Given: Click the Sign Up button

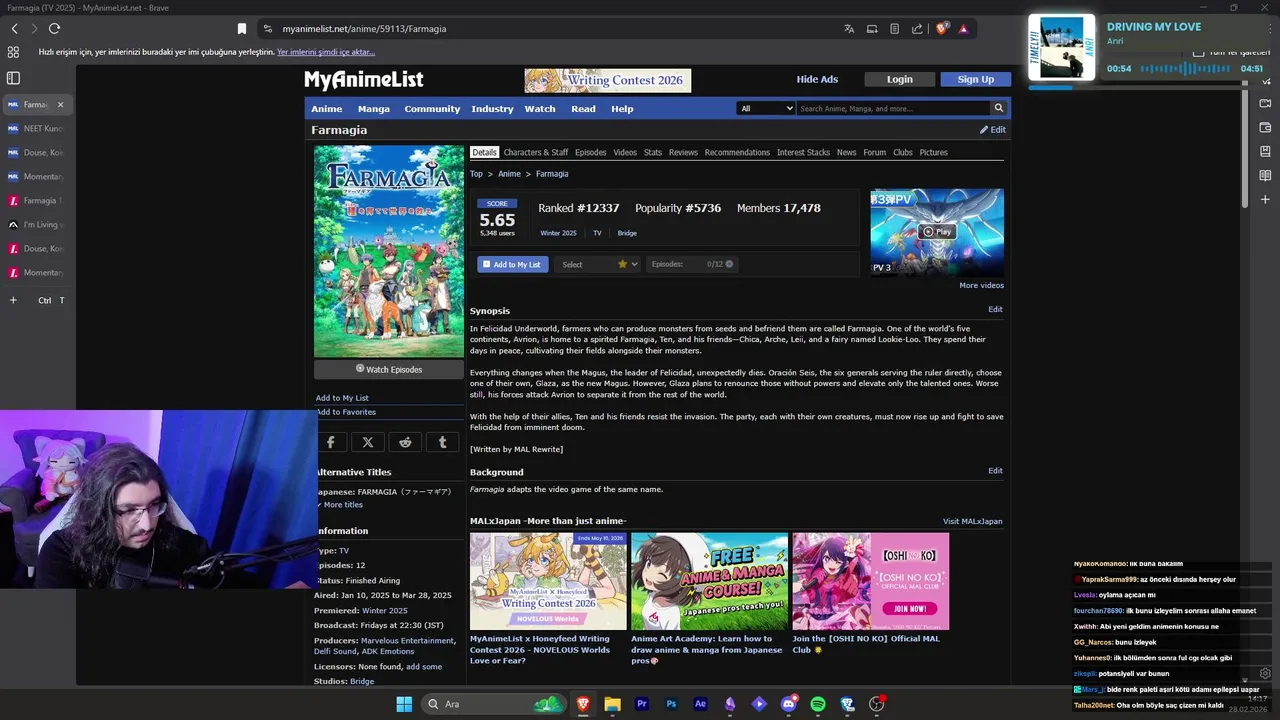Looking at the screenshot, I should (x=975, y=79).
